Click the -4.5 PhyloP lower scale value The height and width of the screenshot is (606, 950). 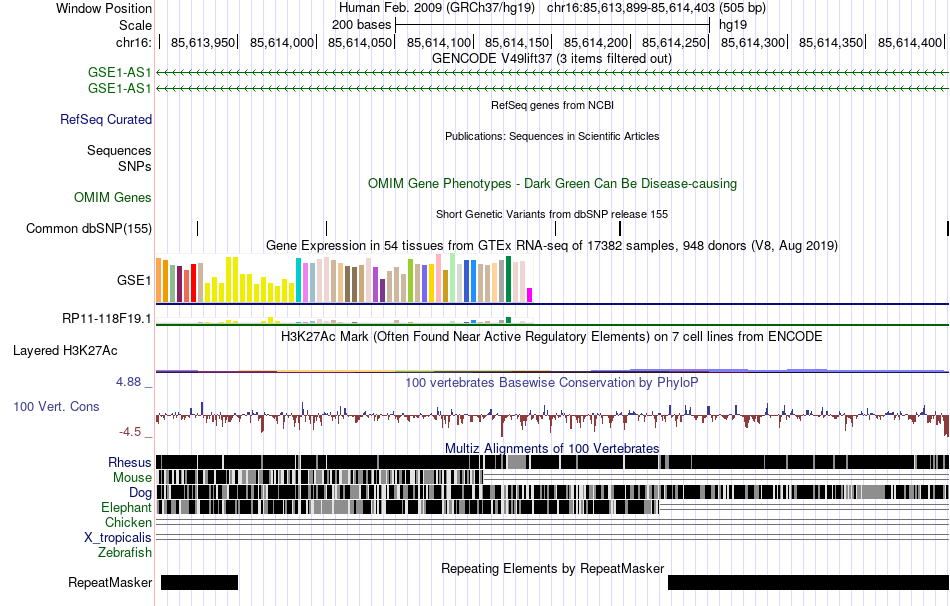130,432
